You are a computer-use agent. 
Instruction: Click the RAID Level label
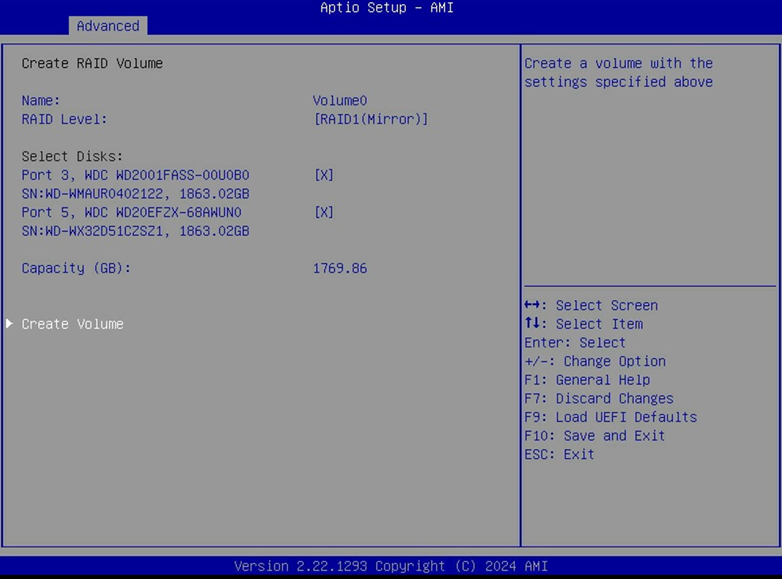coord(64,119)
